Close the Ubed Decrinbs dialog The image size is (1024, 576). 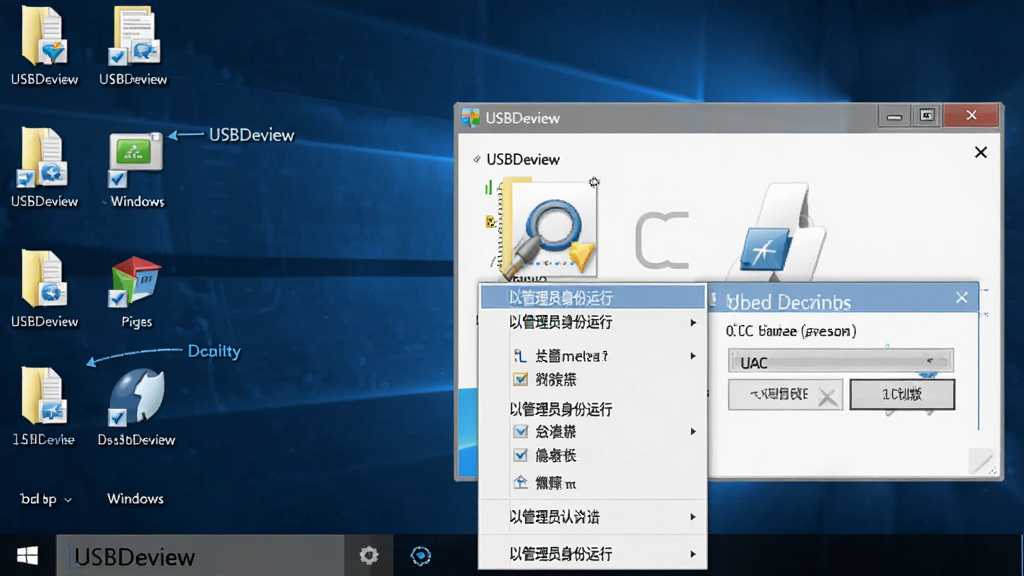(x=961, y=298)
